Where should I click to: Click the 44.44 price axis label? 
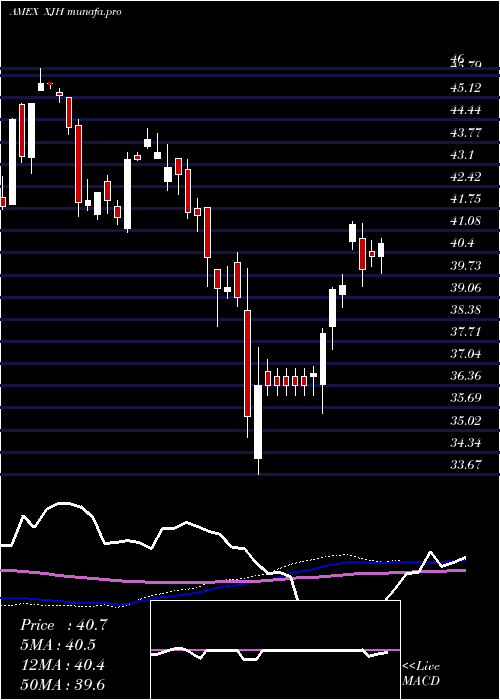pos(466,110)
